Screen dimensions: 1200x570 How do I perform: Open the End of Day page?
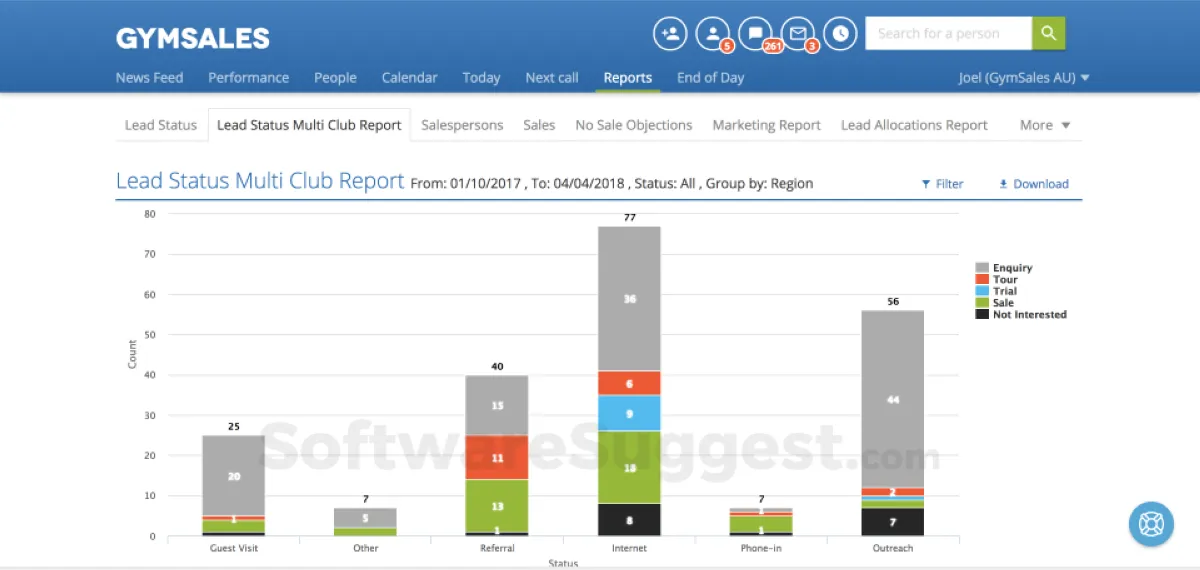pos(710,77)
